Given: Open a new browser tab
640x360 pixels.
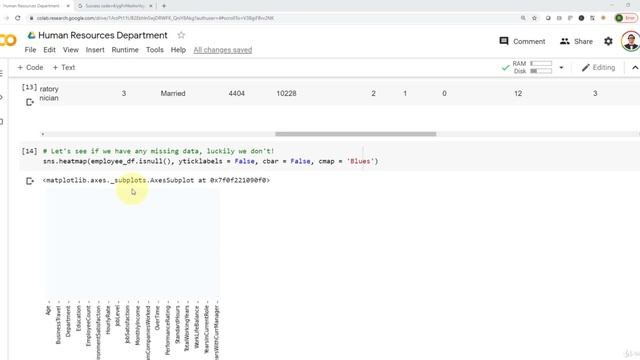Looking at the screenshot, I should (164, 6).
